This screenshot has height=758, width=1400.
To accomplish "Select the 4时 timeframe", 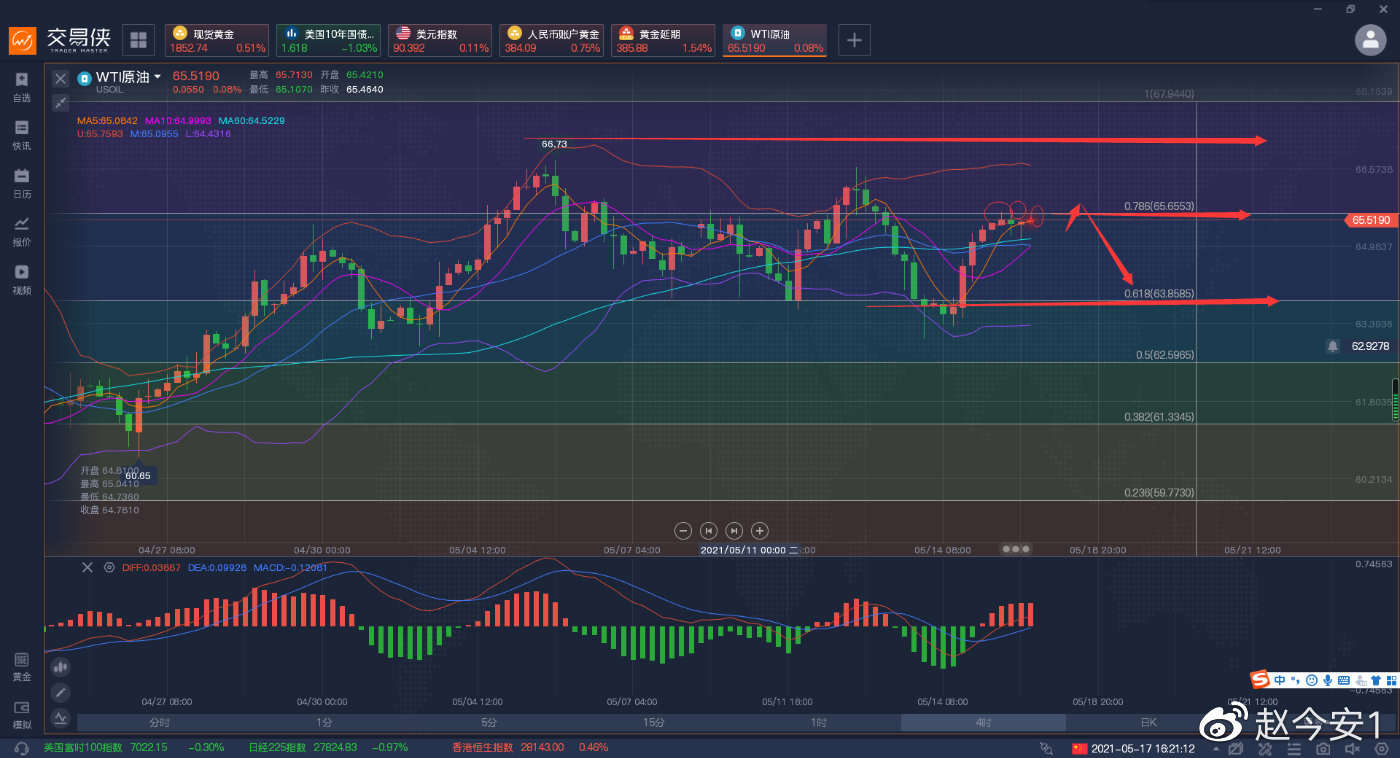I will pyautogui.click(x=983, y=723).
